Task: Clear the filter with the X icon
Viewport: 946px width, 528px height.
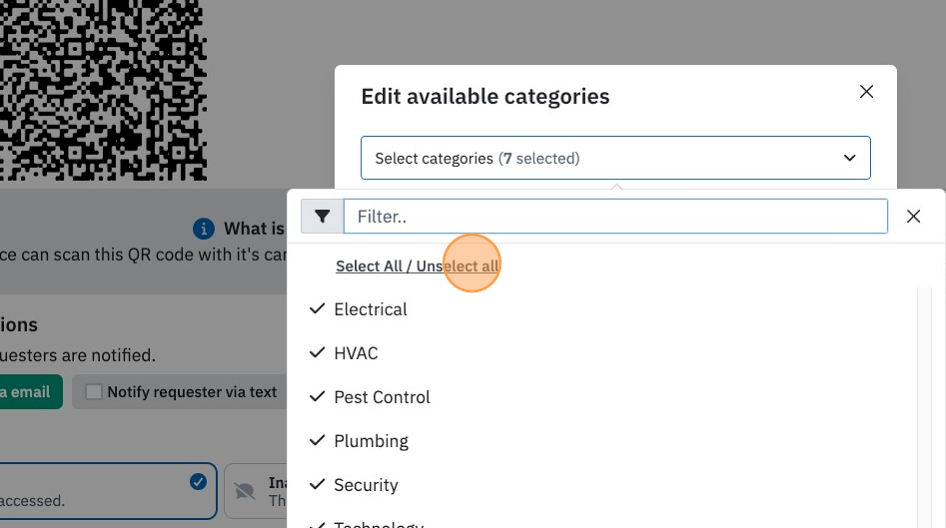Action: coord(913,216)
